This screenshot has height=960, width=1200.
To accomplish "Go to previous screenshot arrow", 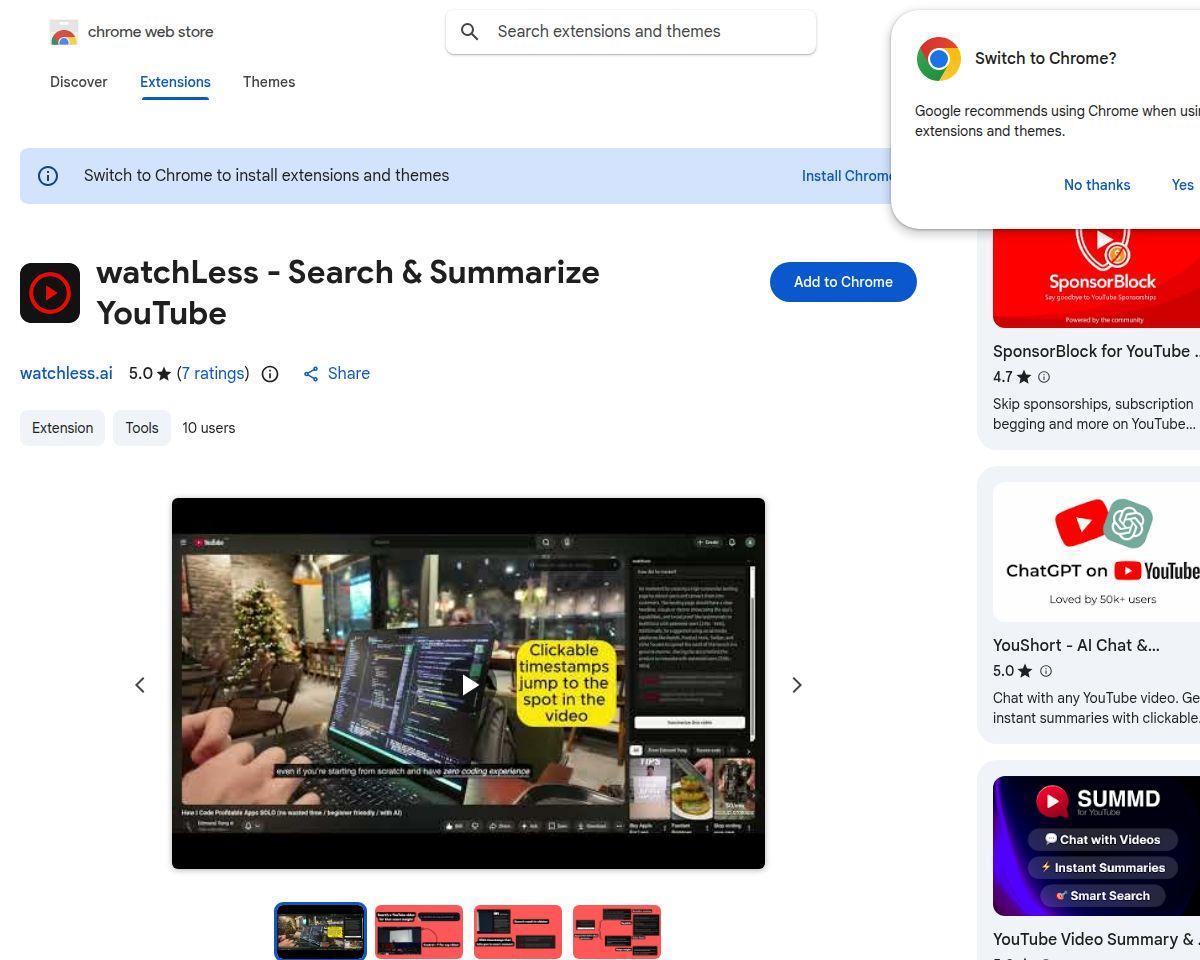I will [x=140, y=685].
